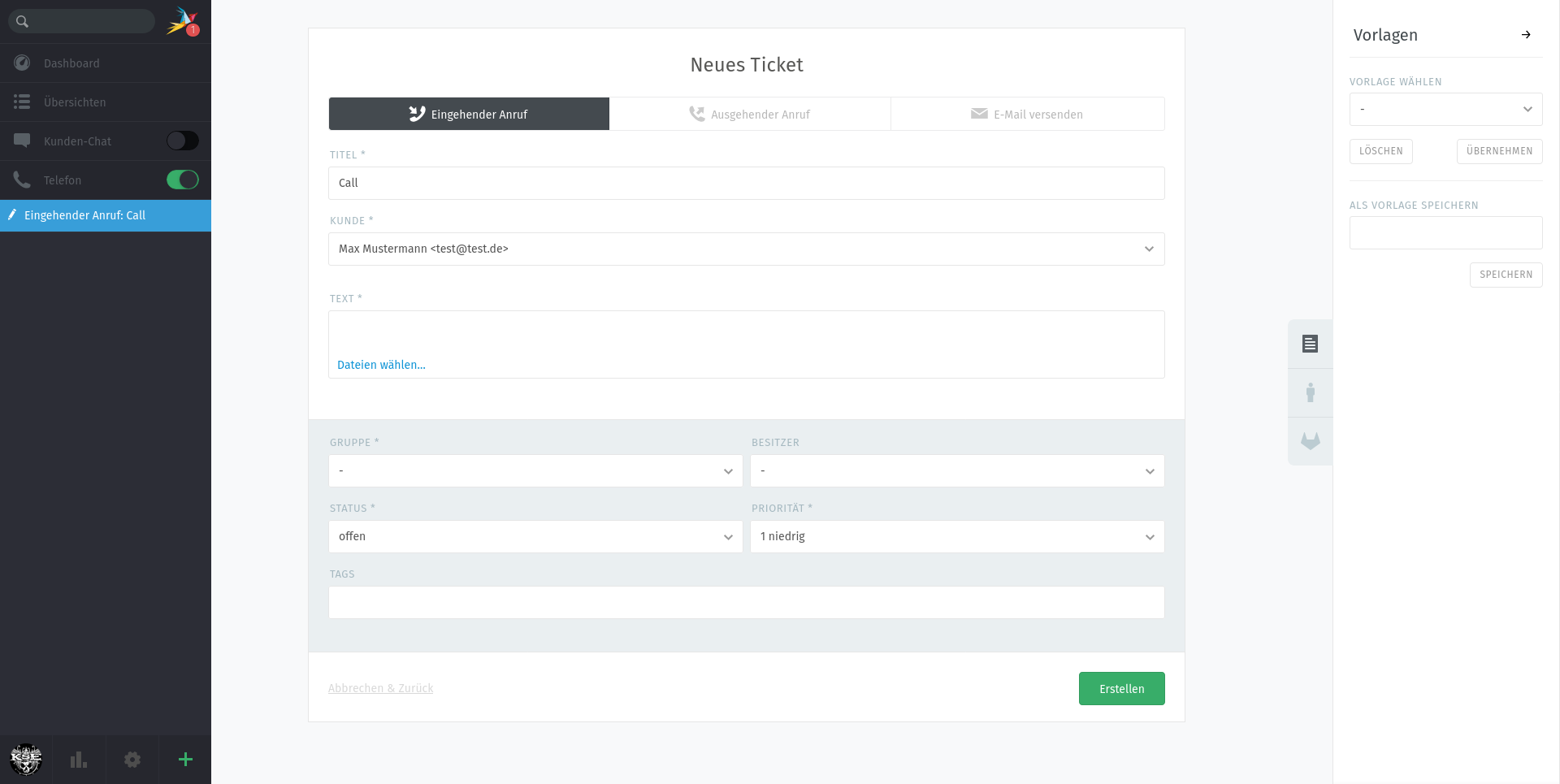Viewport: 1560px width, 784px height.
Task: Open admin settings gear icon
Action: click(132, 760)
